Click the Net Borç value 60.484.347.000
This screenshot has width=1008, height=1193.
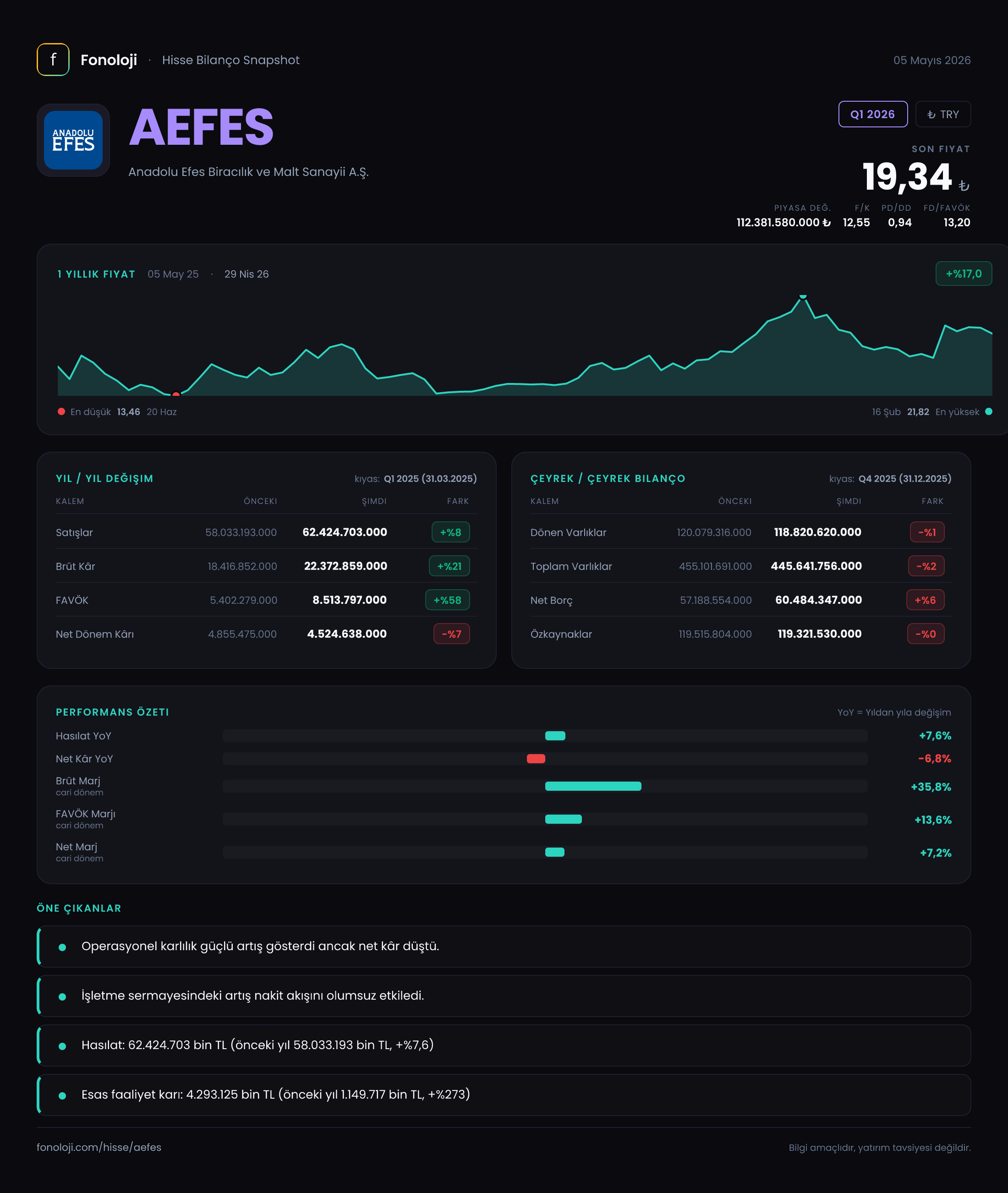click(818, 600)
